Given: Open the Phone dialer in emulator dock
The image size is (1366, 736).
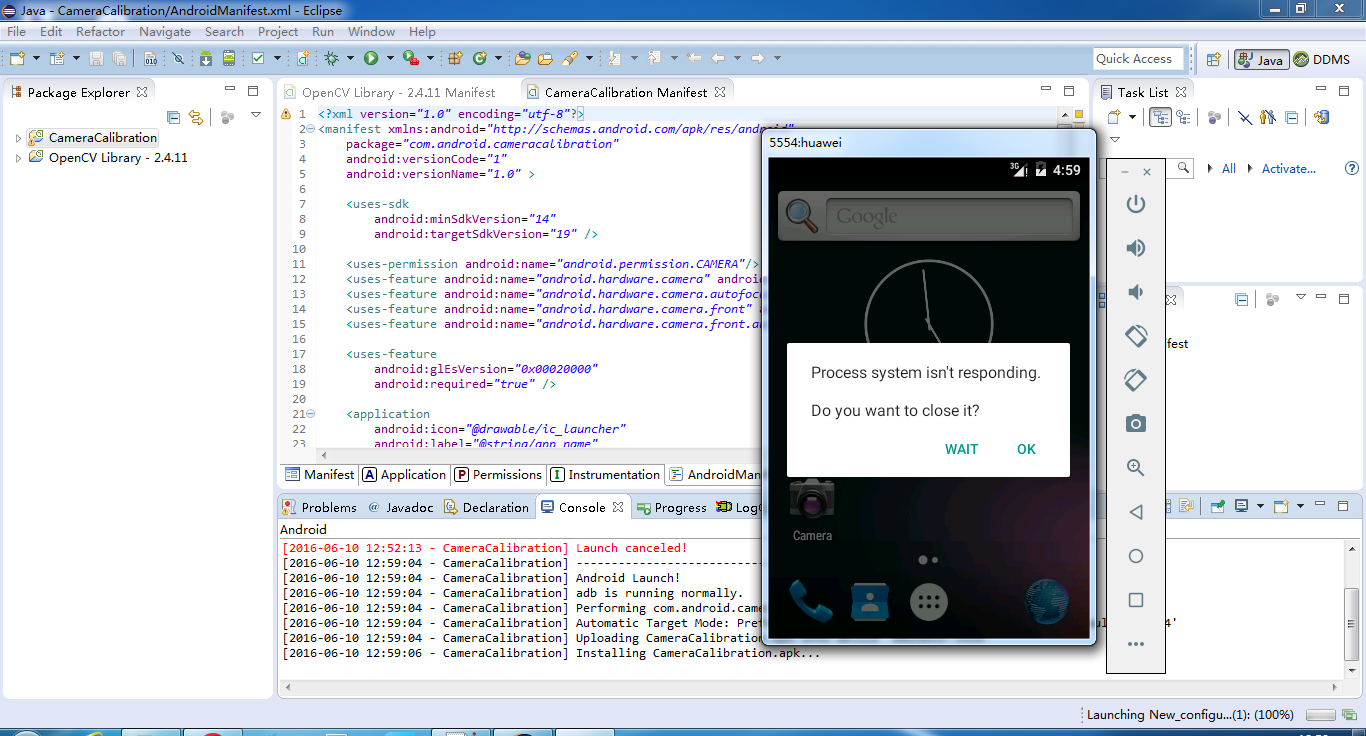Looking at the screenshot, I should click(809, 601).
